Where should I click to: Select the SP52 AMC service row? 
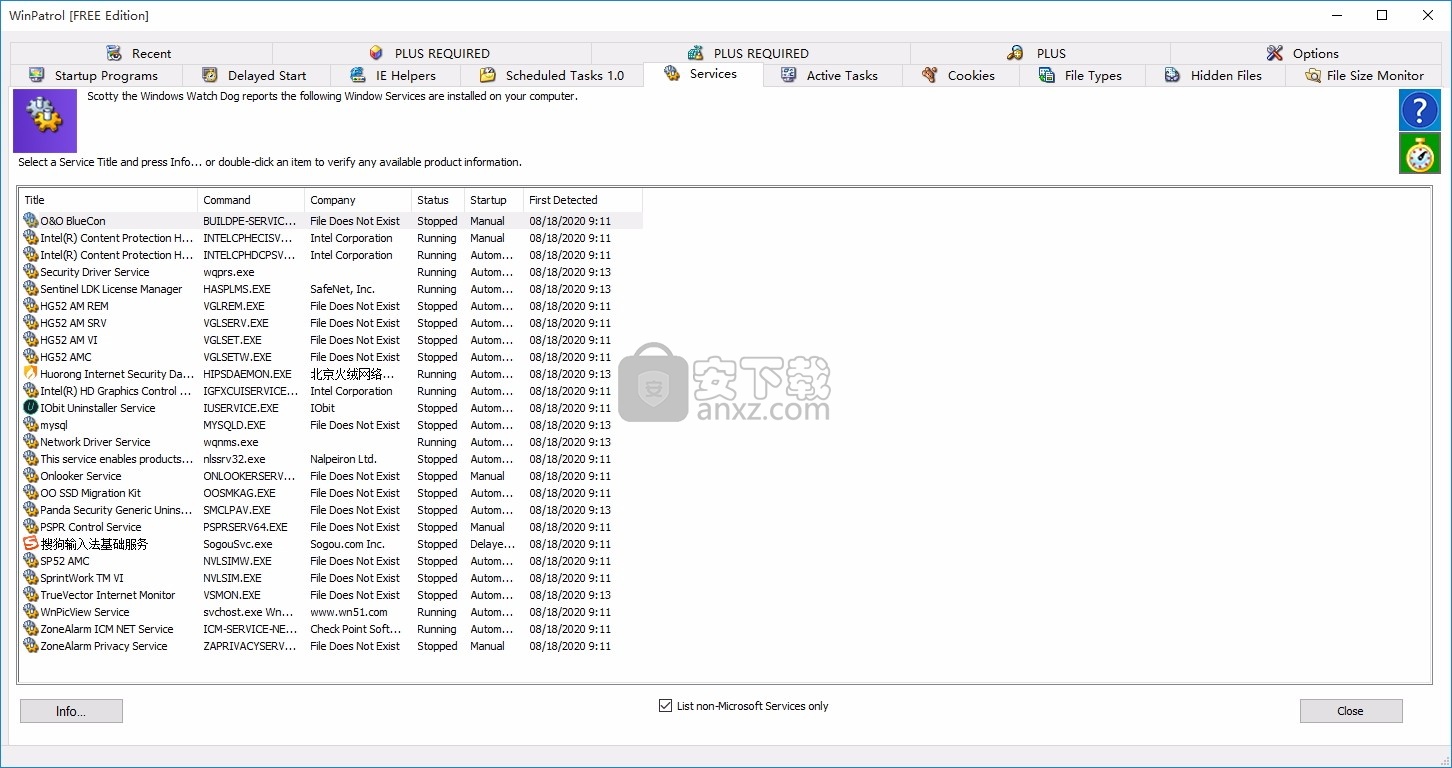(x=331, y=561)
